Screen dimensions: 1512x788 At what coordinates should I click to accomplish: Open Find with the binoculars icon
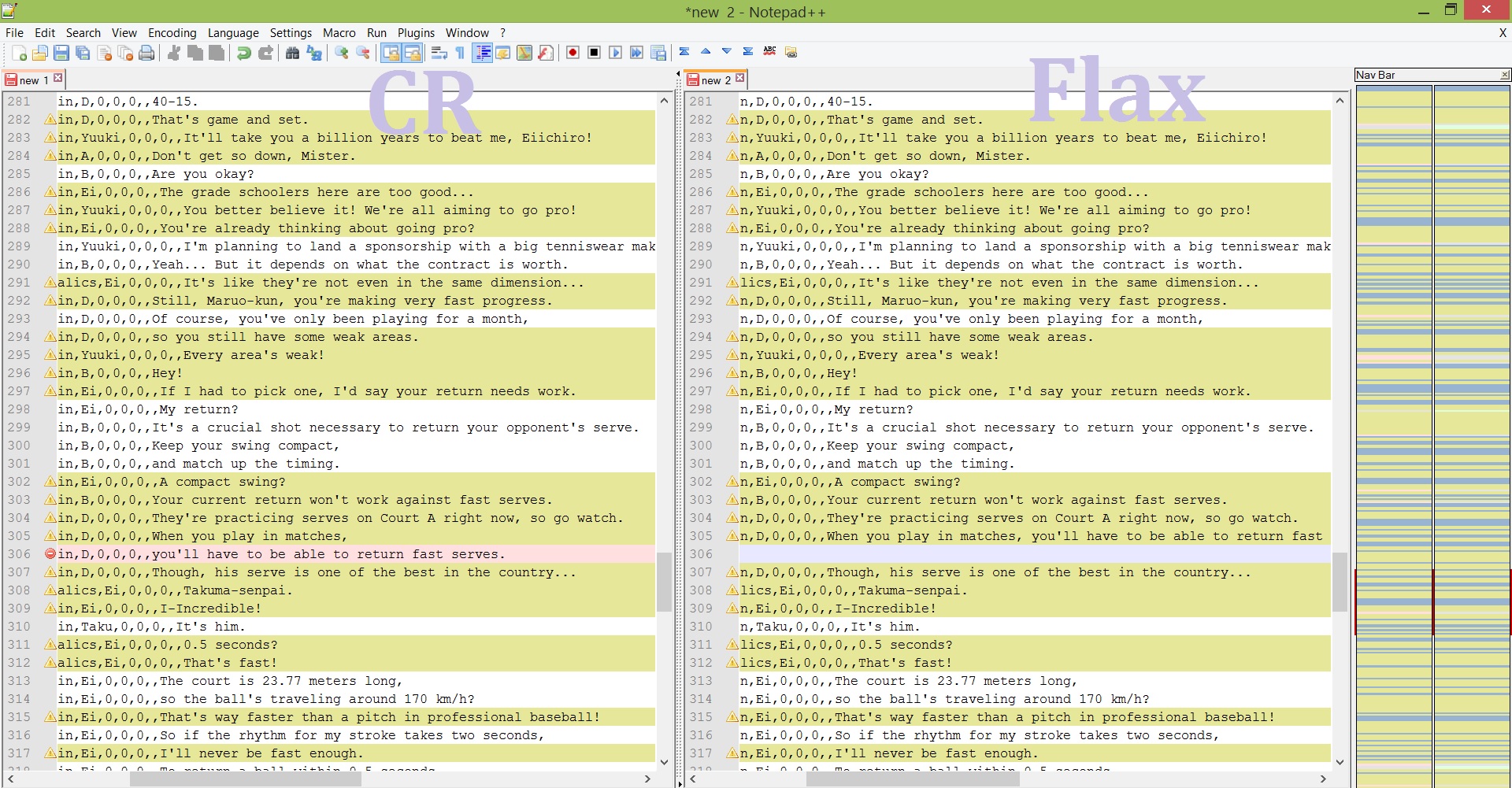point(292,53)
